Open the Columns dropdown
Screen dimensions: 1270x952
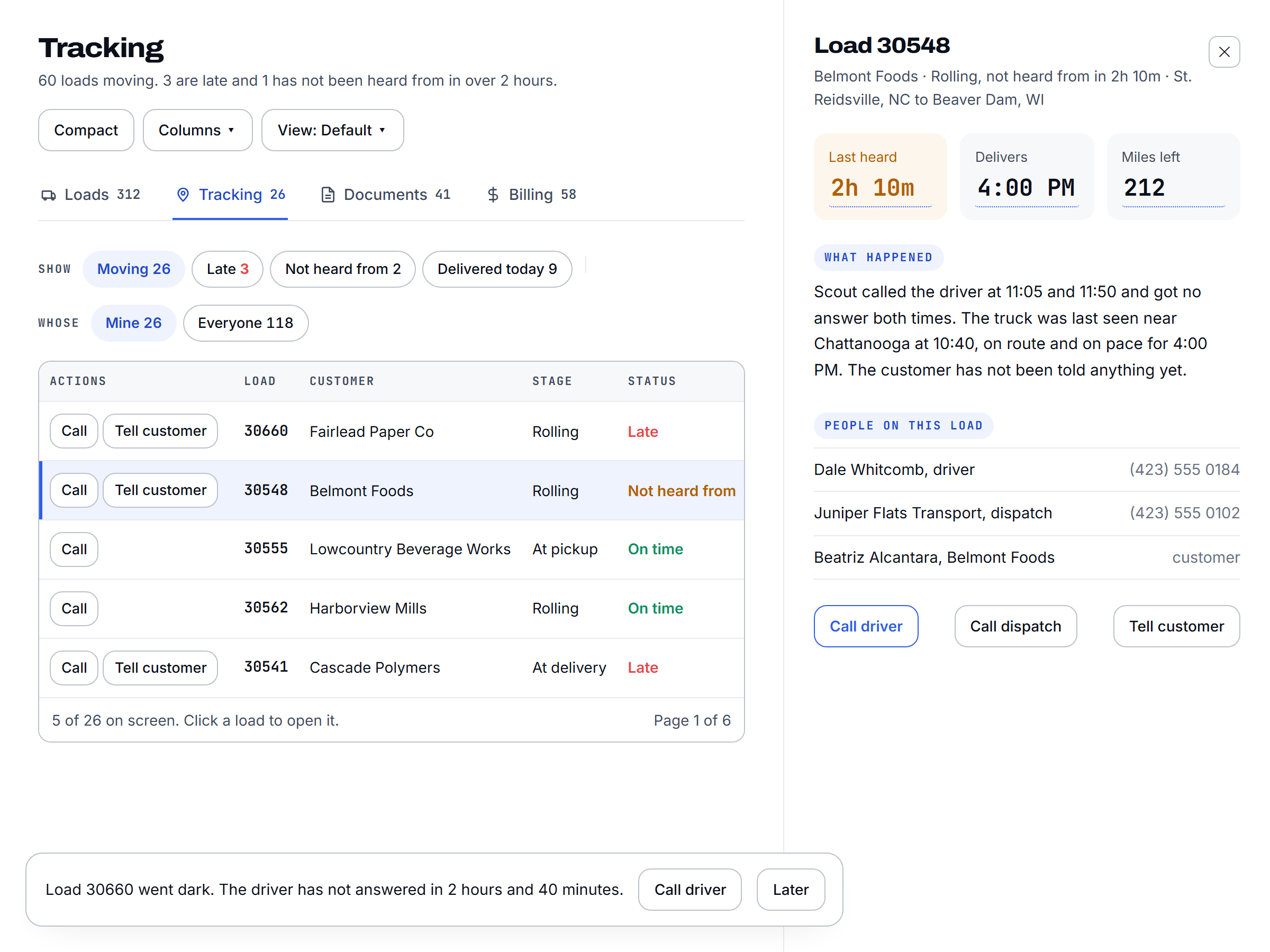(197, 130)
